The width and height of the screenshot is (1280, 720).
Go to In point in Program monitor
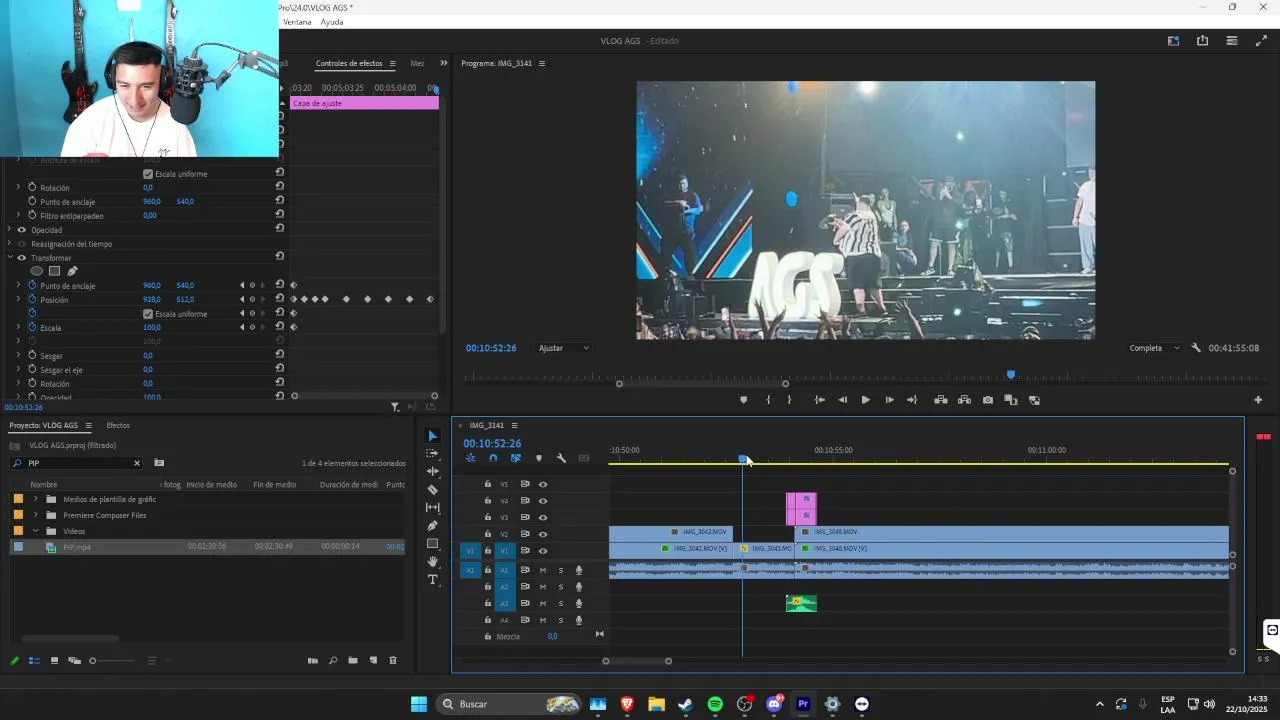[x=820, y=400]
